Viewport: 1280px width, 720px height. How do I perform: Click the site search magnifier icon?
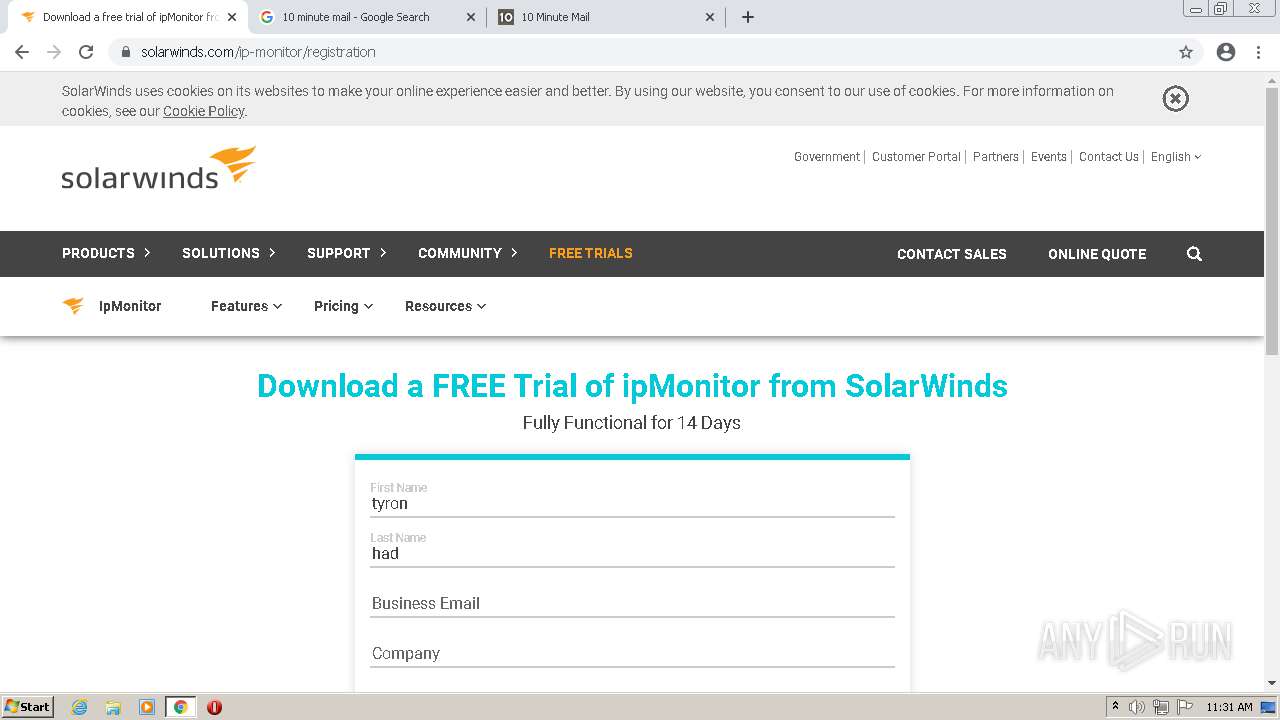coord(1194,254)
